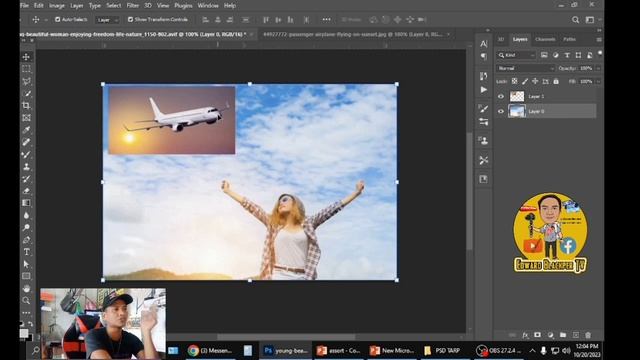Select the Hand tool
The width and height of the screenshot is (640, 360).
(26, 289)
